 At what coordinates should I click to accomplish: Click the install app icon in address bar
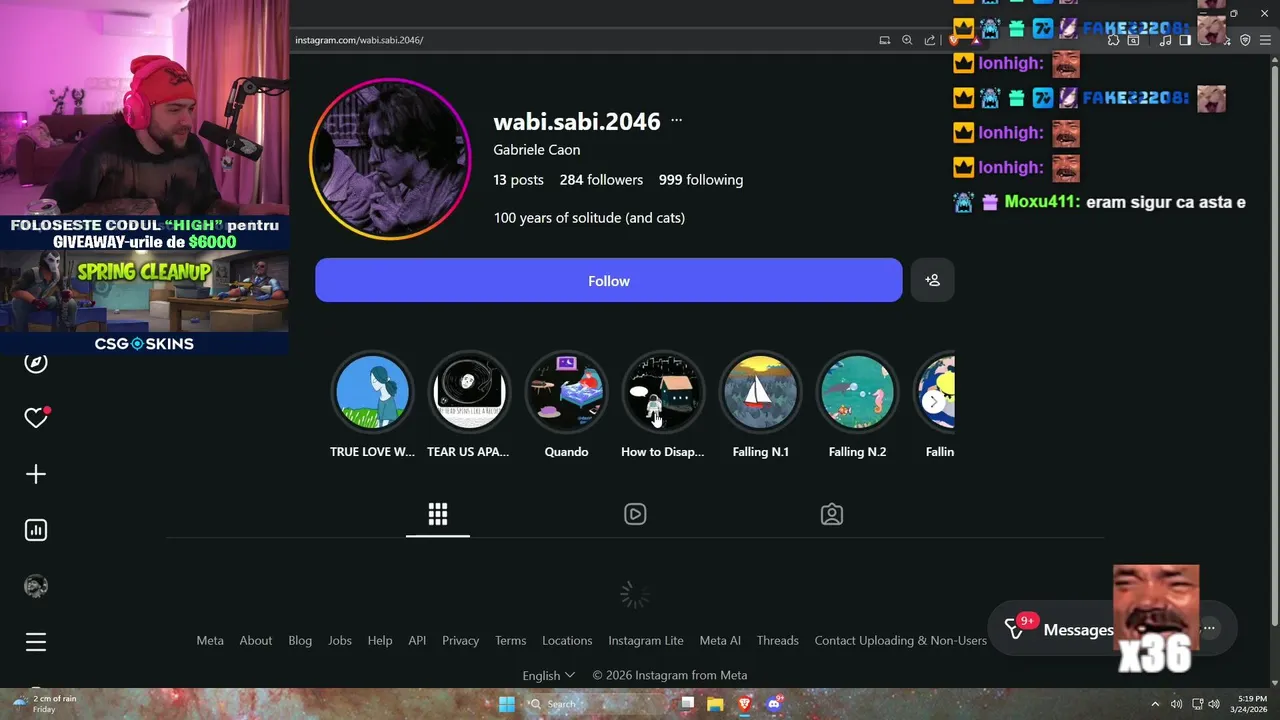[884, 40]
